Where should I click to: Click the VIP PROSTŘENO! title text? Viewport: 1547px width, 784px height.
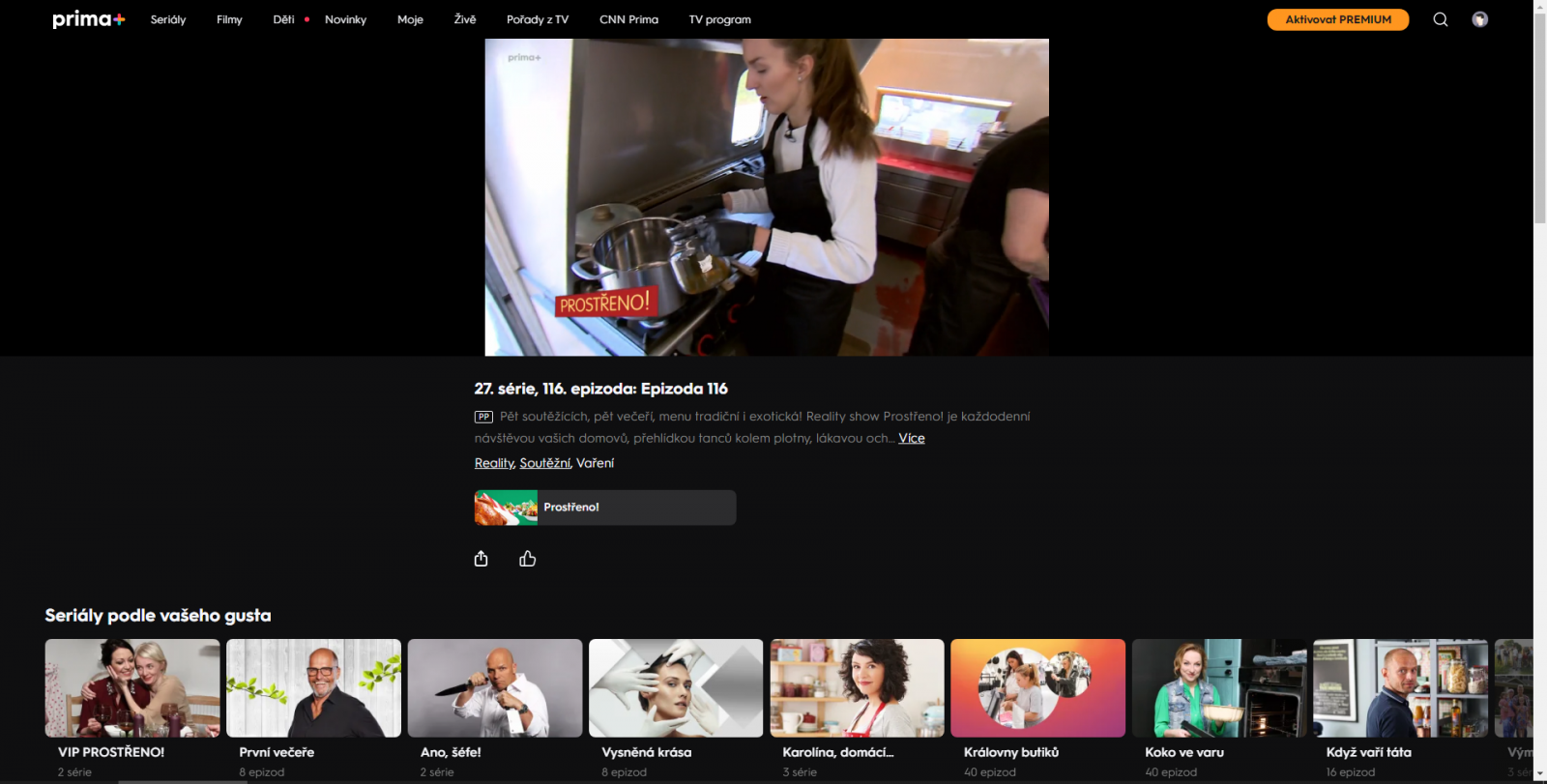click(x=111, y=752)
